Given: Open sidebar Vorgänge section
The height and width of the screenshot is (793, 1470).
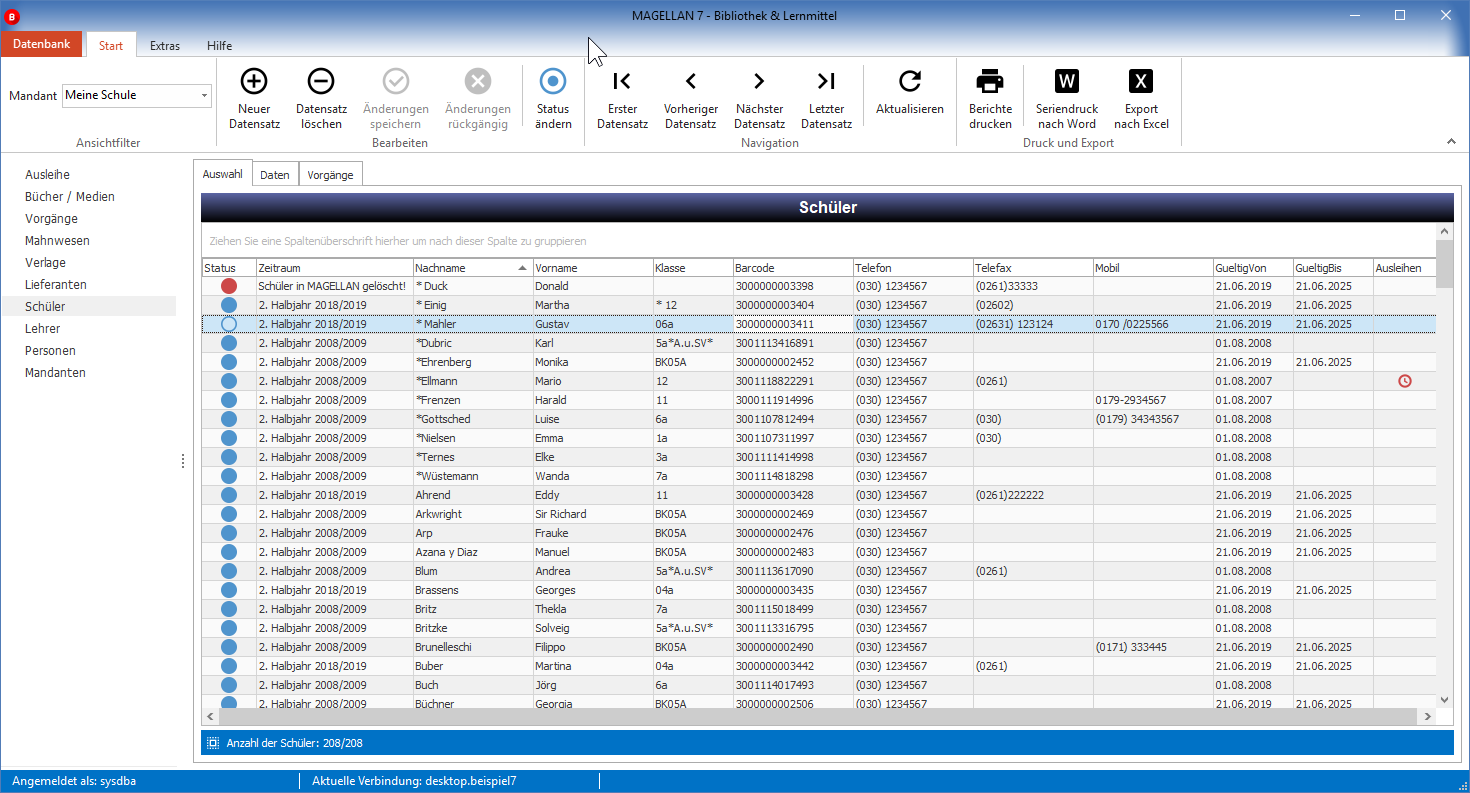Looking at the screenshot, I should [51, 219].
